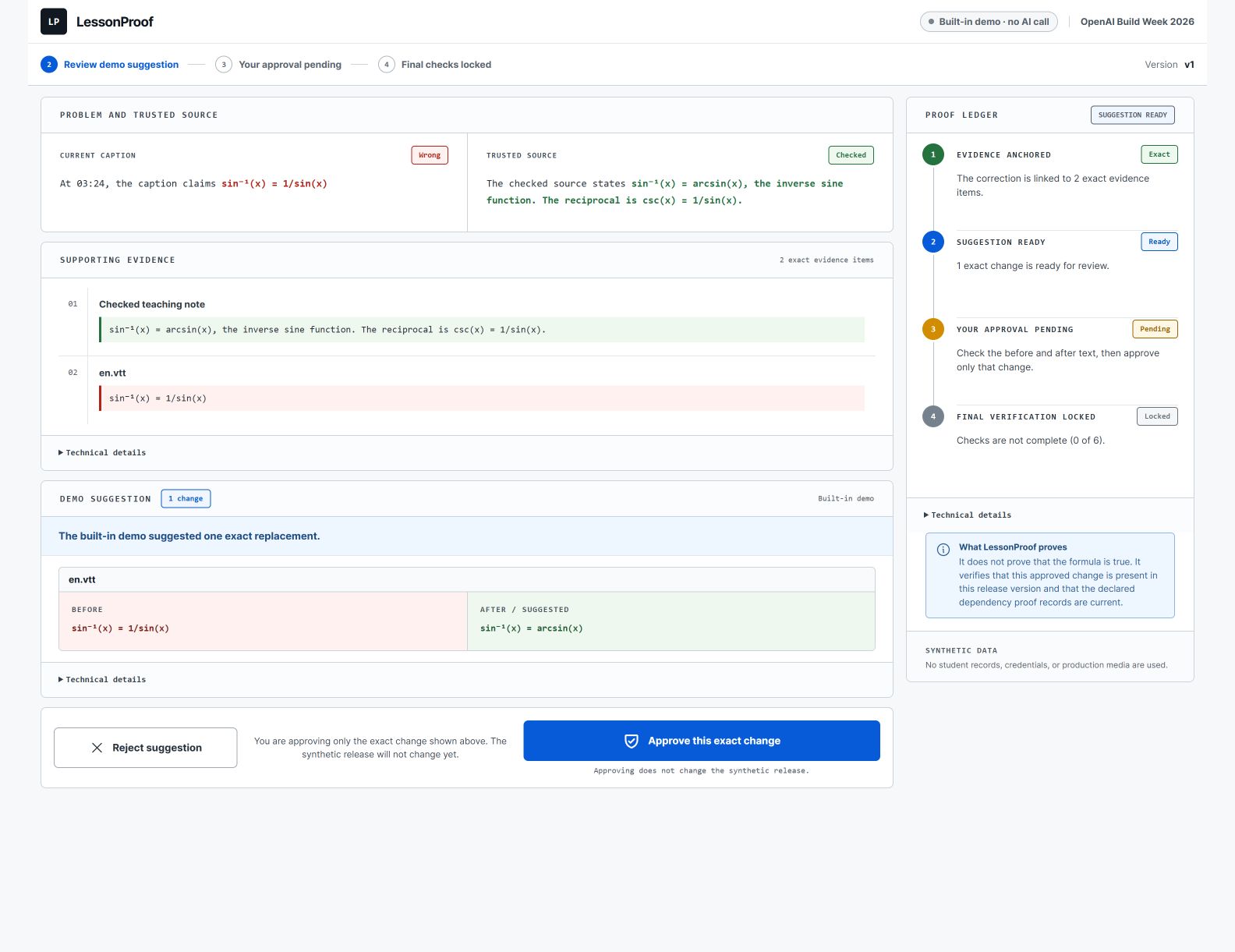
Task: Click the Exact status badge
Action: click(1159, 154)
